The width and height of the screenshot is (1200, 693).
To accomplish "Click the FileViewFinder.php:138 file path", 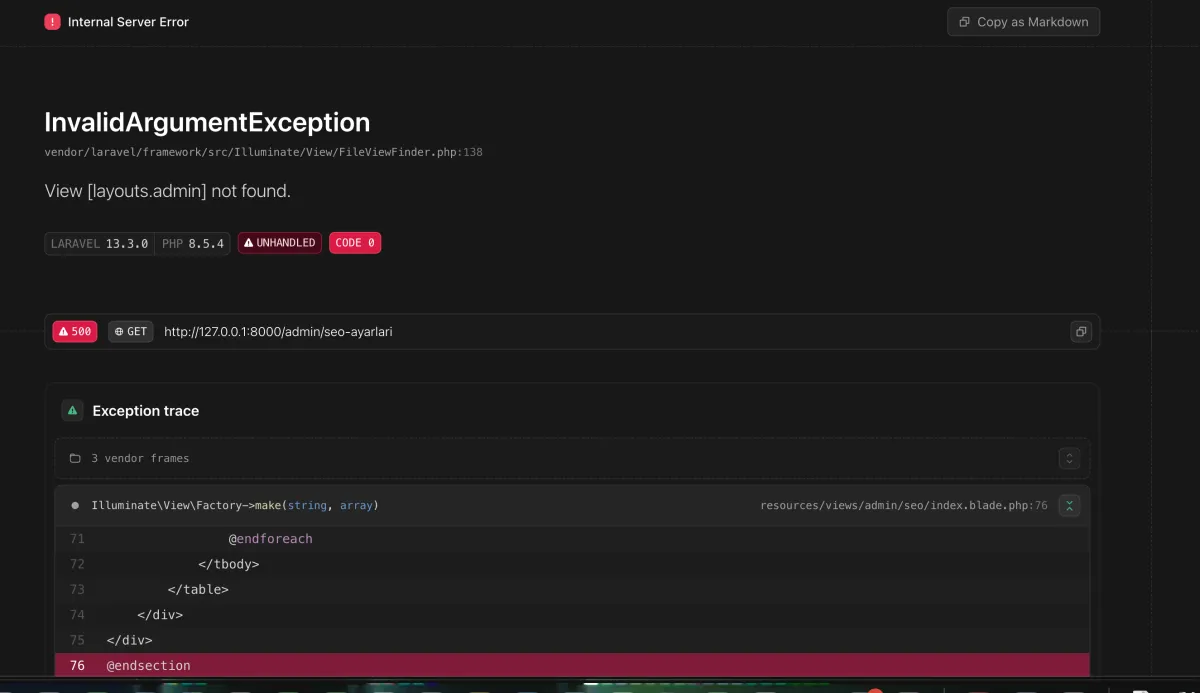I will click(264, 152).
